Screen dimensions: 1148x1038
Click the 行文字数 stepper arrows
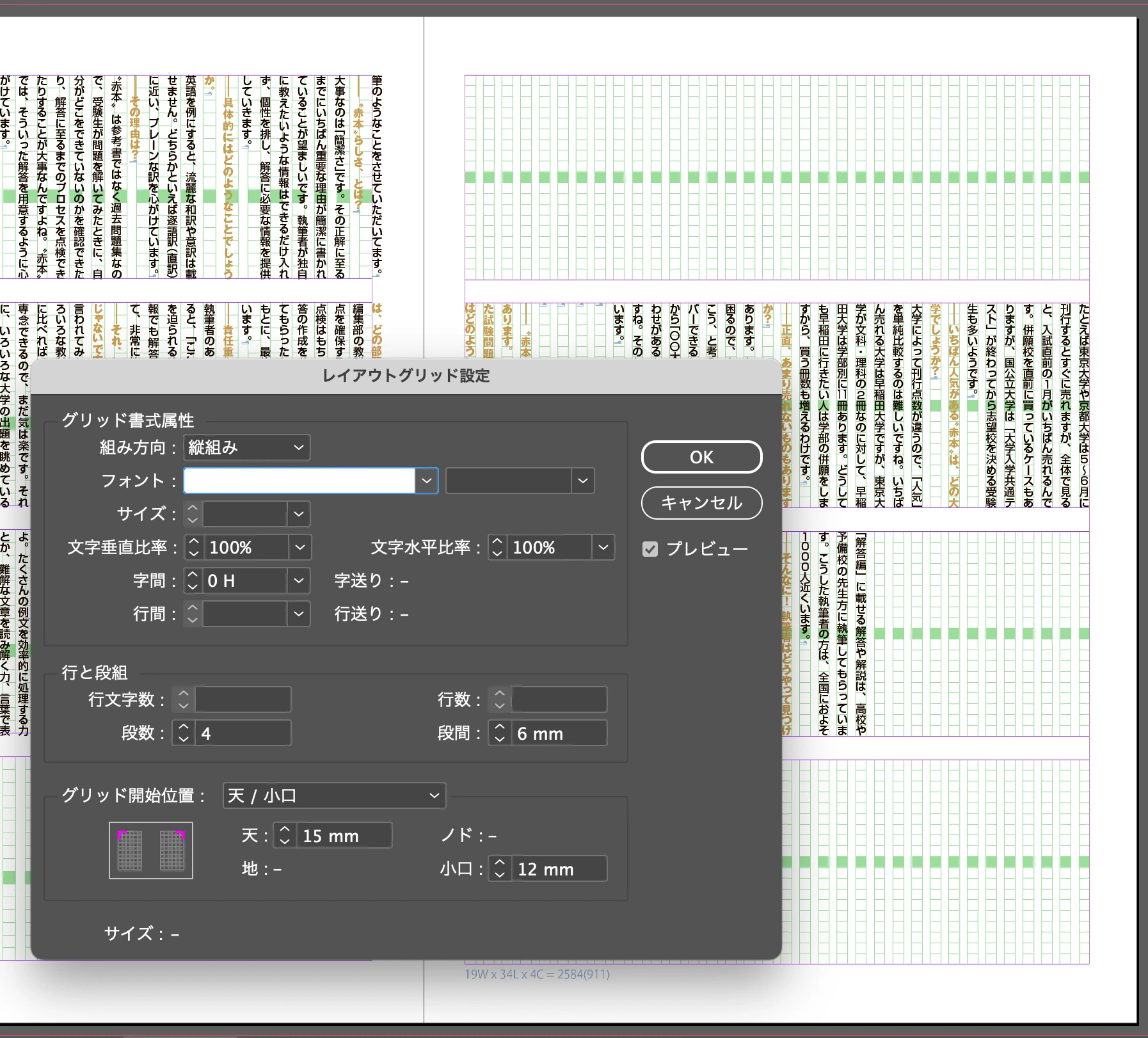[184, 699]
